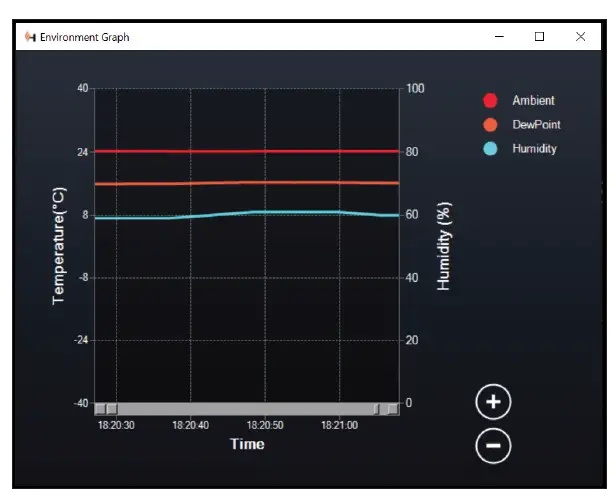Click the 18:21:00 time axis label

pyautogui.click(x=339, y=425)
